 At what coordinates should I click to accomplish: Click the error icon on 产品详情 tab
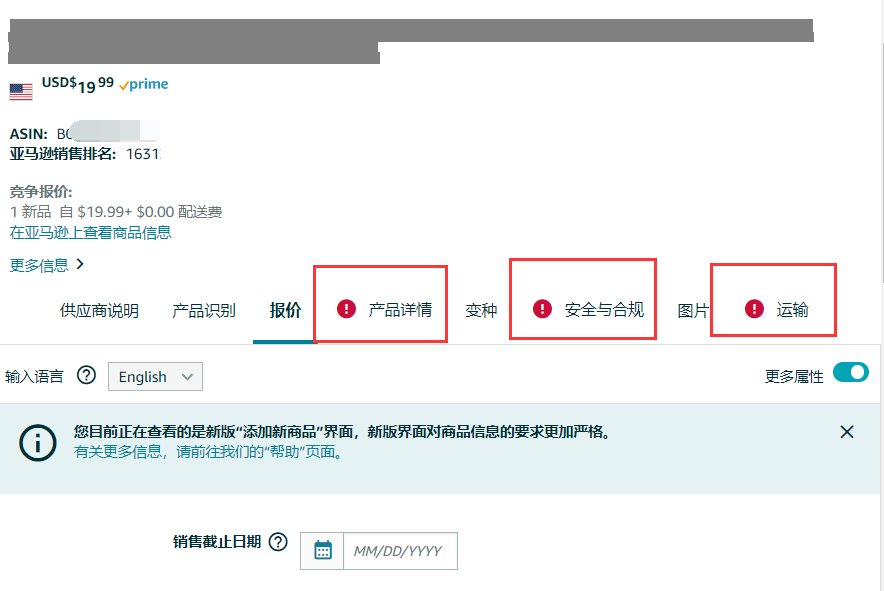tap(346, 308)
